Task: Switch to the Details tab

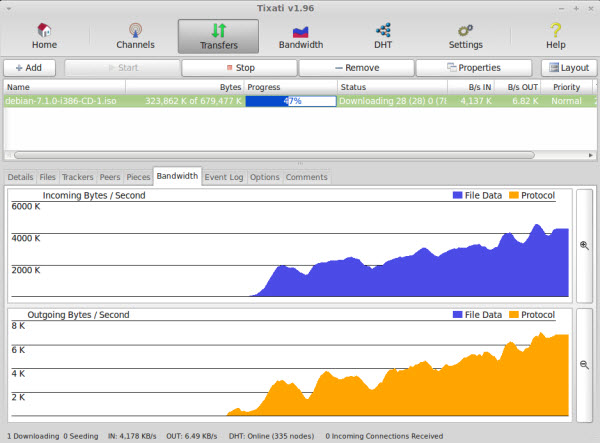Action: pos(20,177)
